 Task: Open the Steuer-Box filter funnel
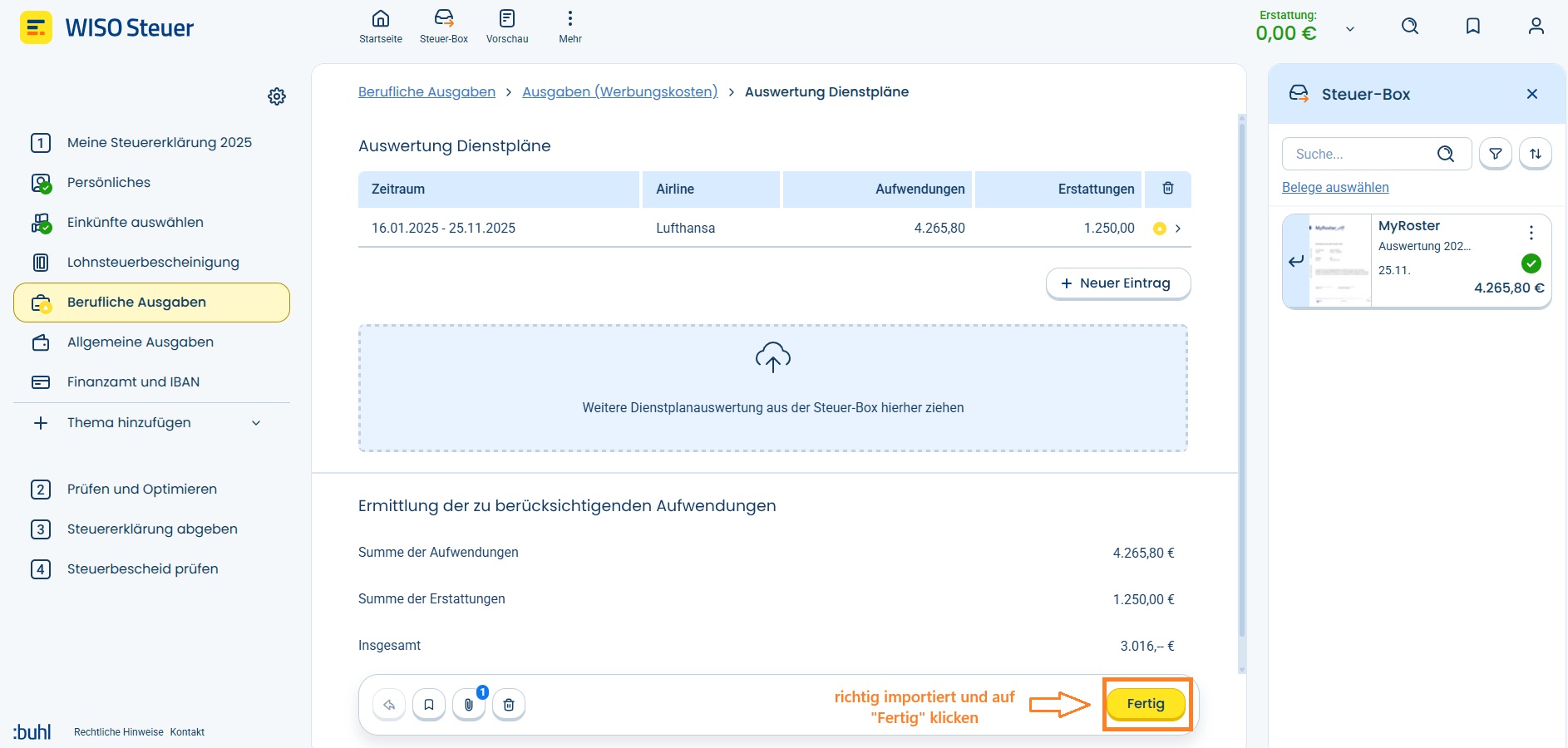pyautogui.click(x=1496, y=154)
